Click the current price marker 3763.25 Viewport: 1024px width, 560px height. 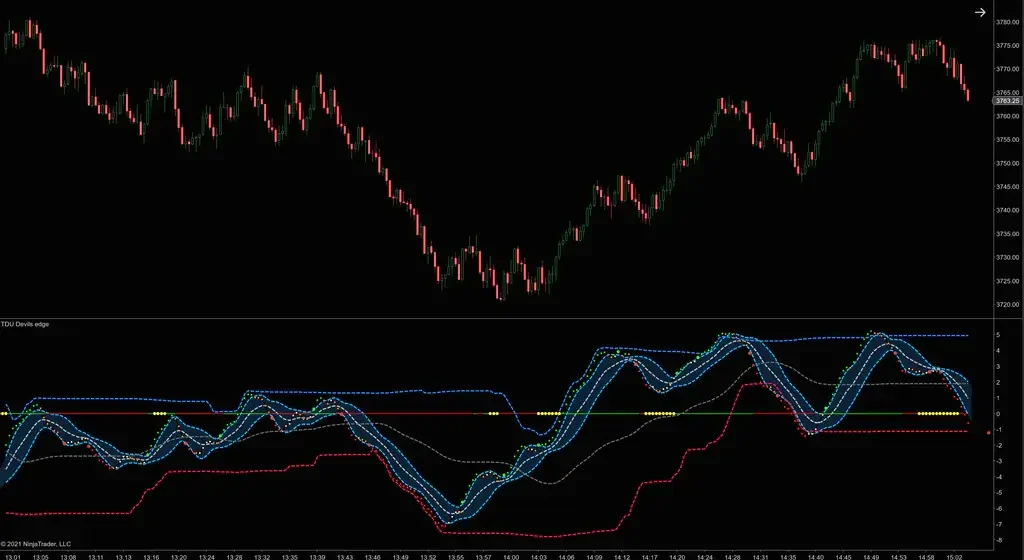1008,101
